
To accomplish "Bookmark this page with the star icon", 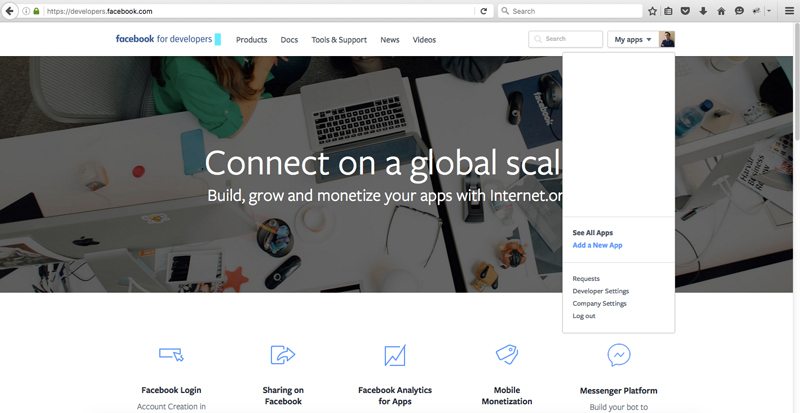I will coord(652,11).
